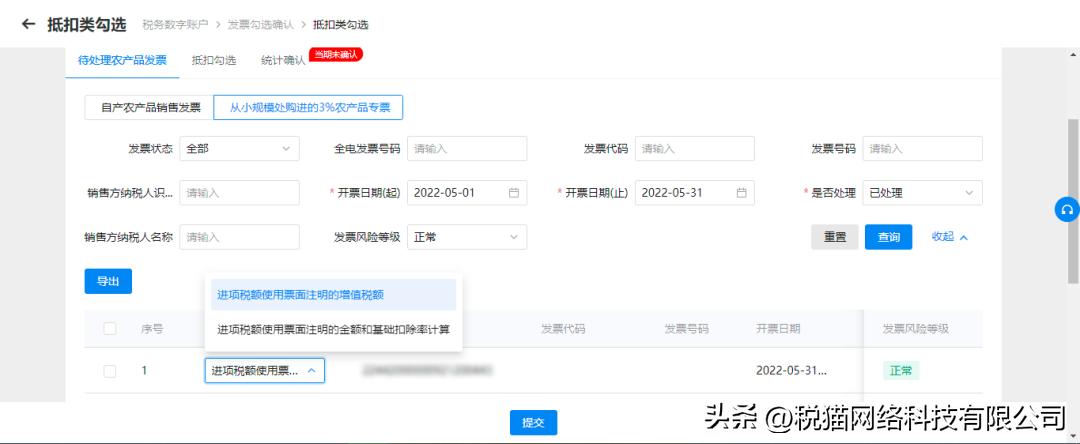
Task: Click the 序号 column header
Action: point(152,329)
